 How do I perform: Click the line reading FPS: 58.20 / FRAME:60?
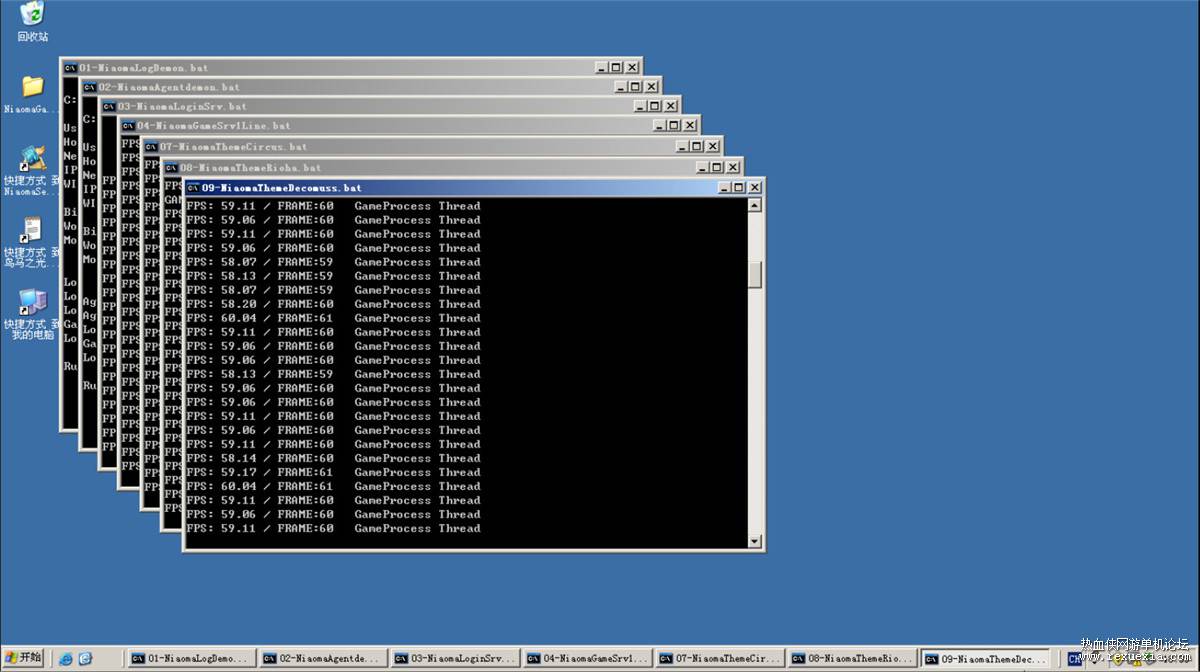(x=333, y=304)
